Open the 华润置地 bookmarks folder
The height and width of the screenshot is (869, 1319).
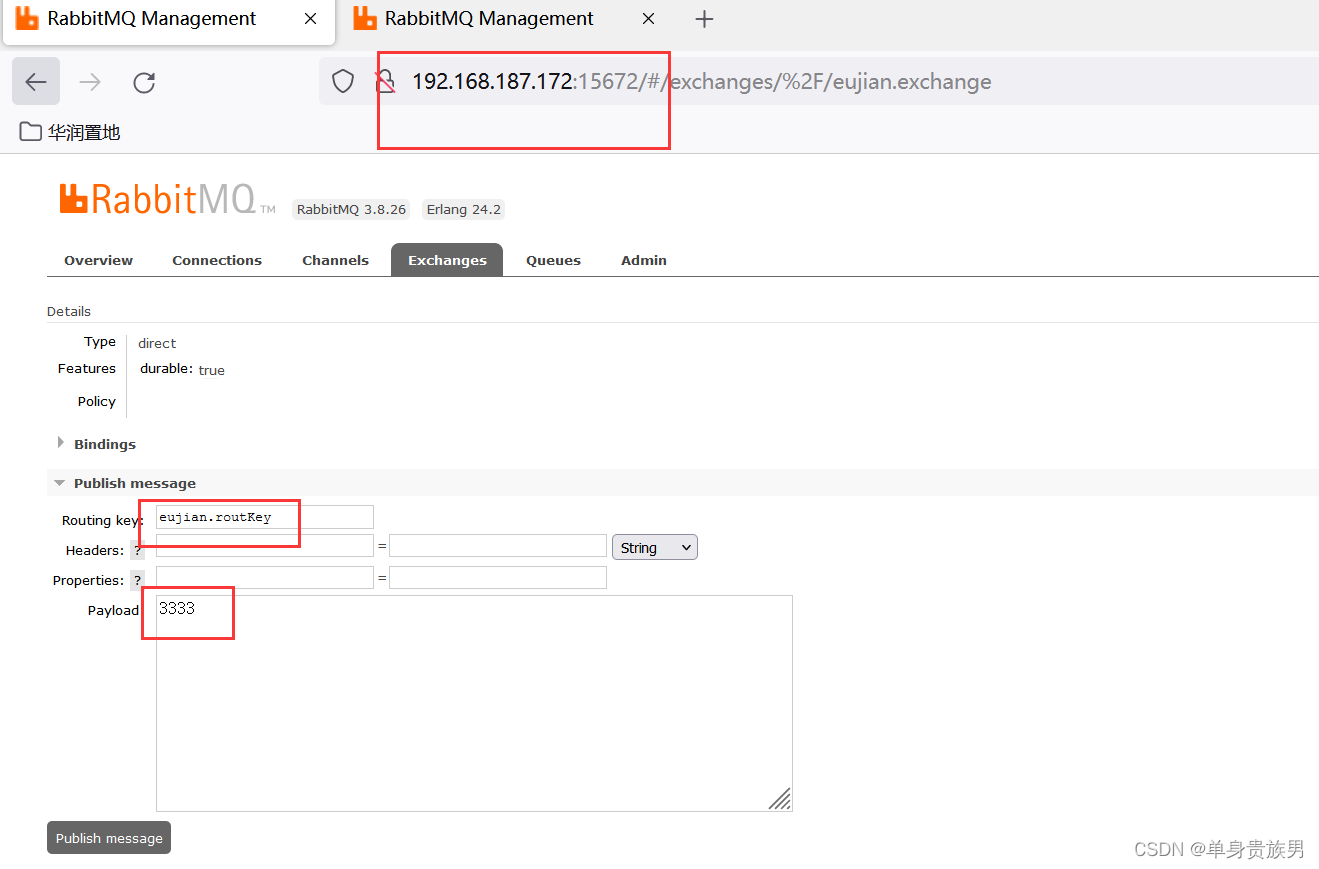click(68, 130)
